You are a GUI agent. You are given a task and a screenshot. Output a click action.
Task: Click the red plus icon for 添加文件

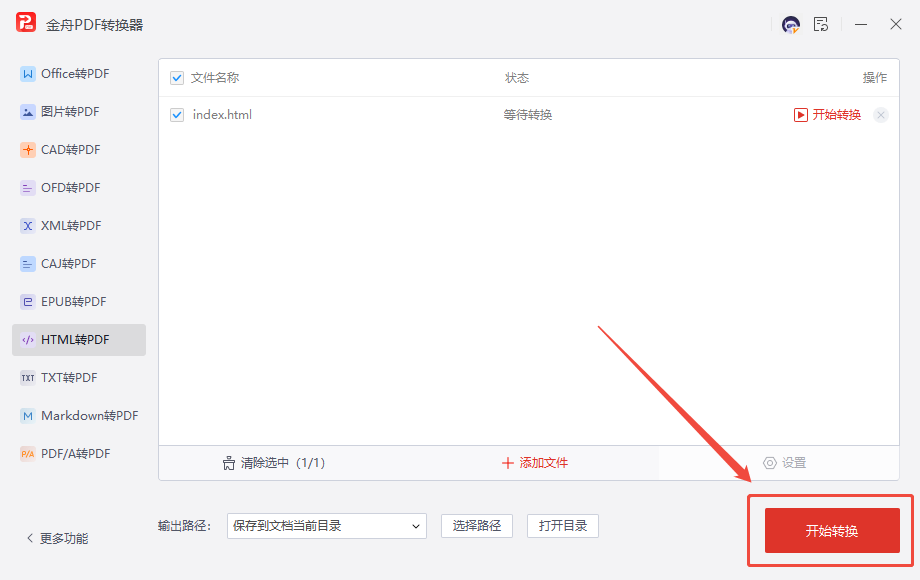(508, 463)
